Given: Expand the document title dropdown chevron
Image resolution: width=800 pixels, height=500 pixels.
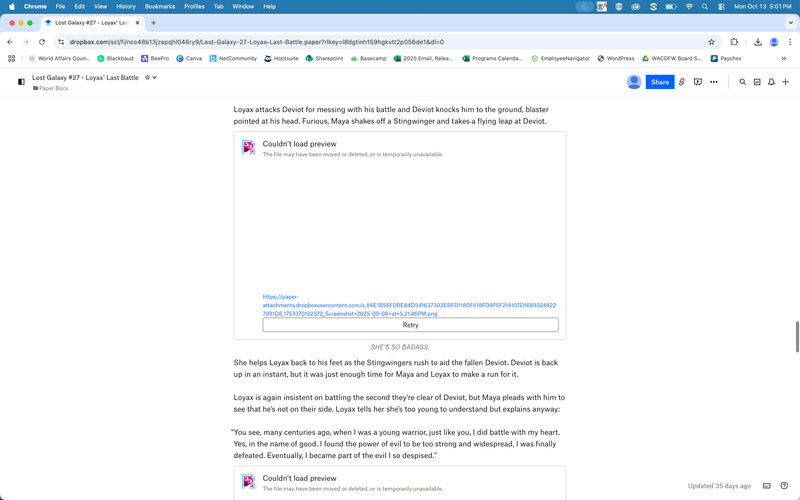Looking at the screenshot, I should click(155, 78).
